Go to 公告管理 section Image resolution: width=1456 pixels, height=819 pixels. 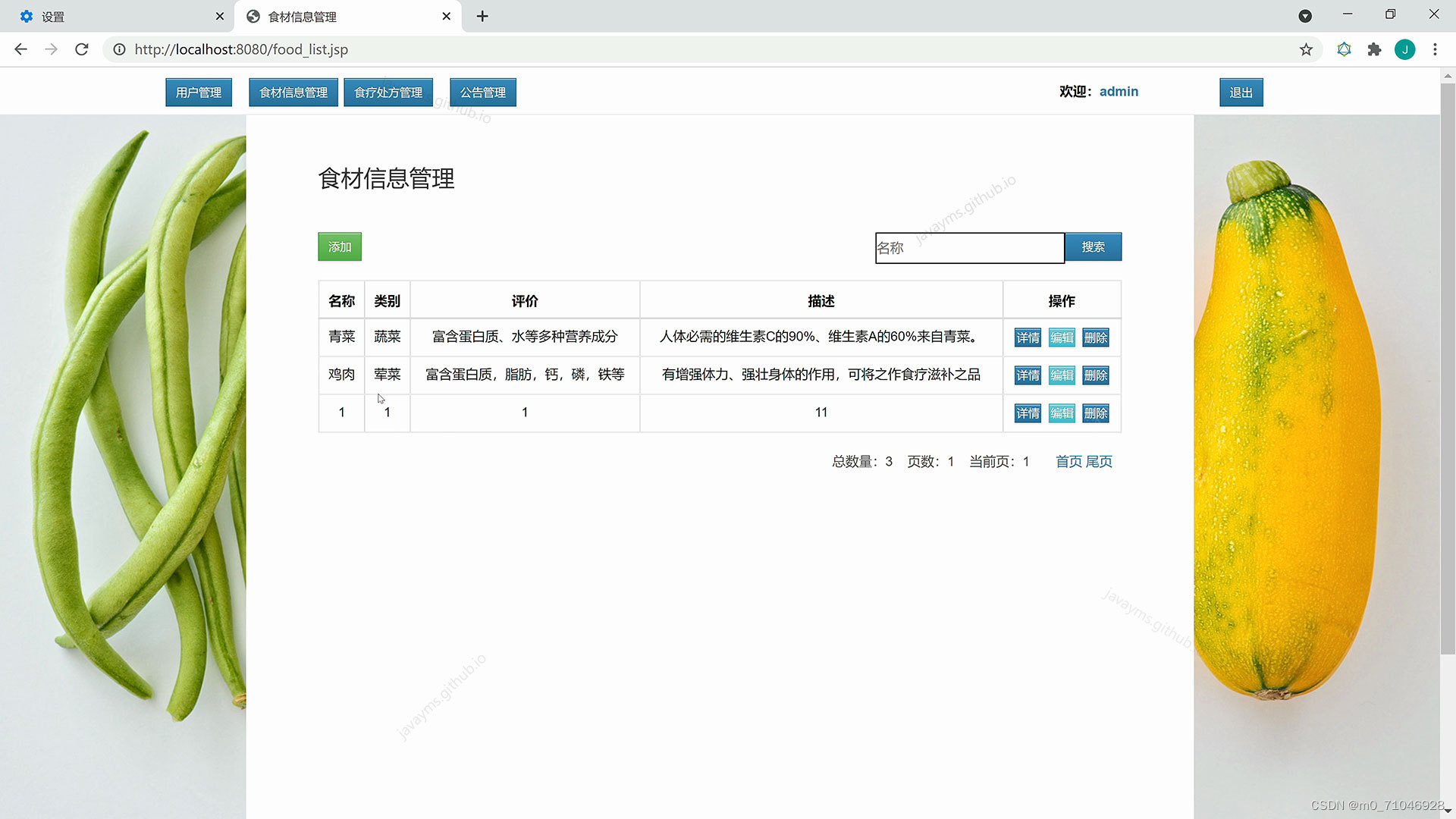pyautogui.click(x=483, y=93)
